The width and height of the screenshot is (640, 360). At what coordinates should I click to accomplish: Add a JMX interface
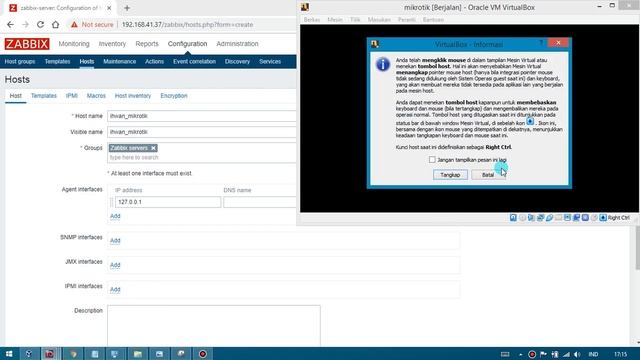click(x=115, y=265)
